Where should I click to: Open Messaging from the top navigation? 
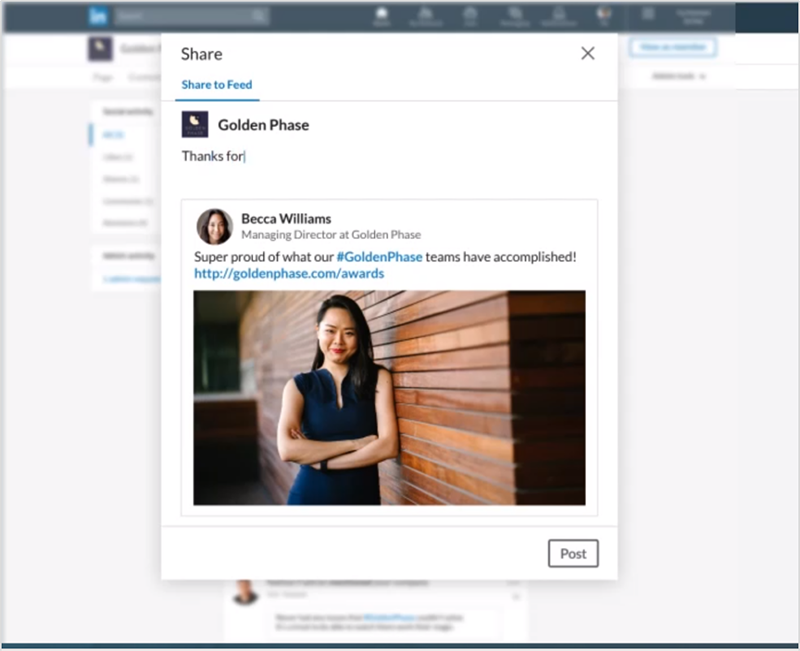coord(515,16)
